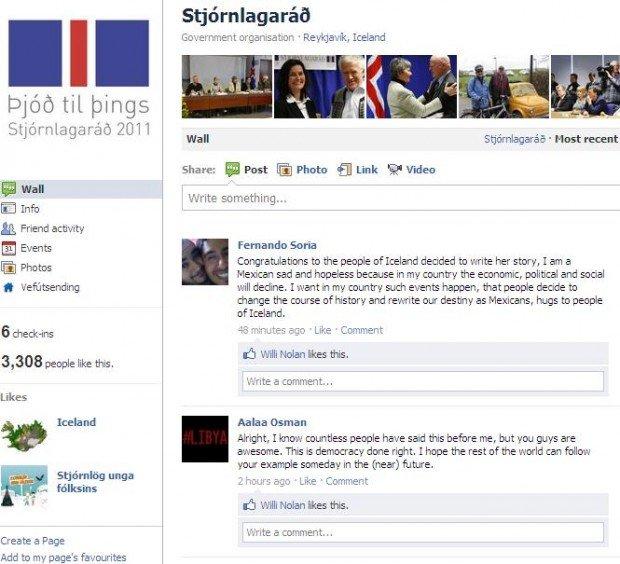Click the Video camera share icon
Image resolution: width=620 pixels, height=564 pixels.
(395, 170)
